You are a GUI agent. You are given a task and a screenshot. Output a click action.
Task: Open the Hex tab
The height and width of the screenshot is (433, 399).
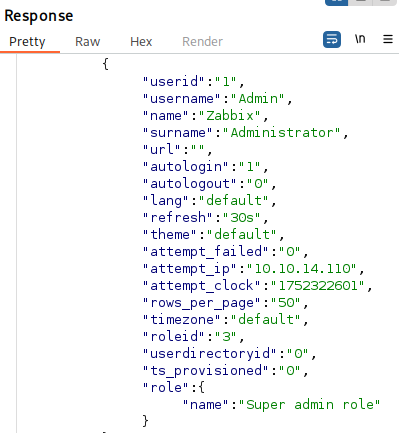(141, 42)
